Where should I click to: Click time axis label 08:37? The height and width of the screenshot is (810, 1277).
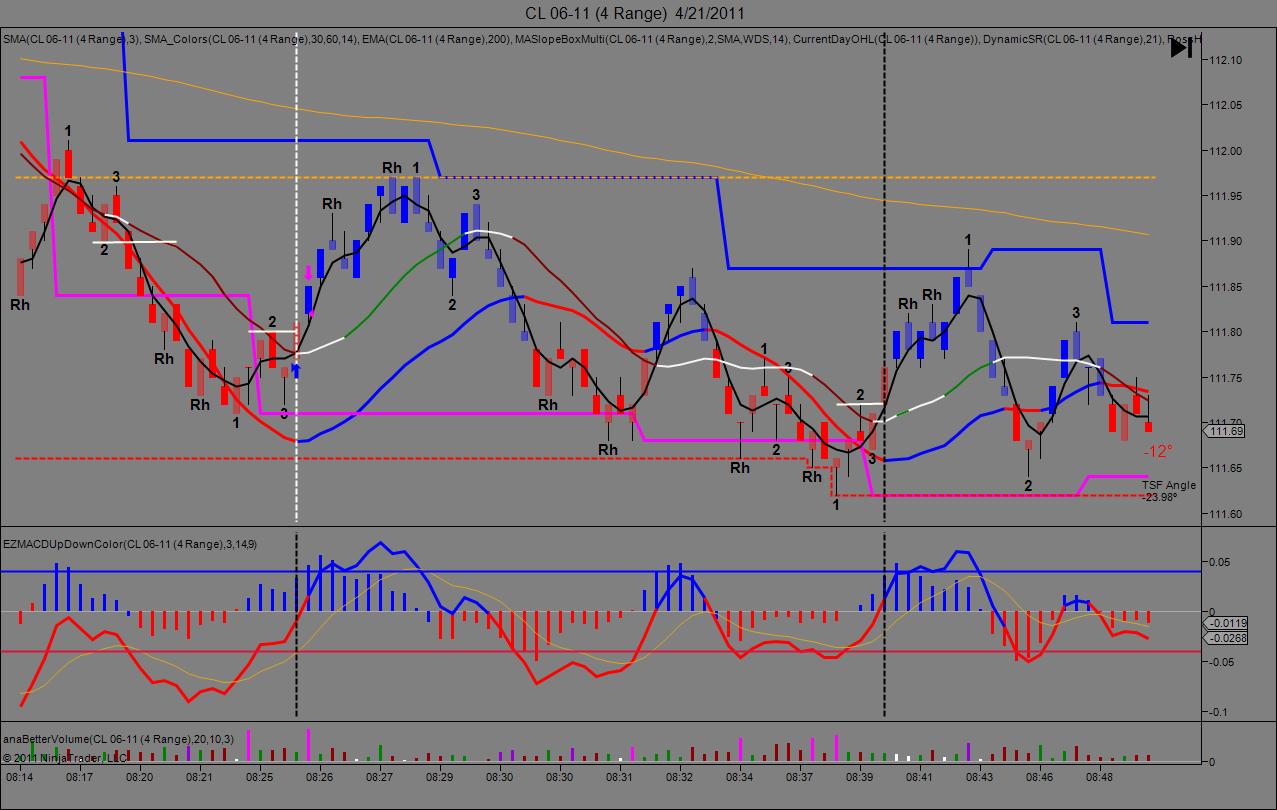pyautogui.click(x=800, y=776)
